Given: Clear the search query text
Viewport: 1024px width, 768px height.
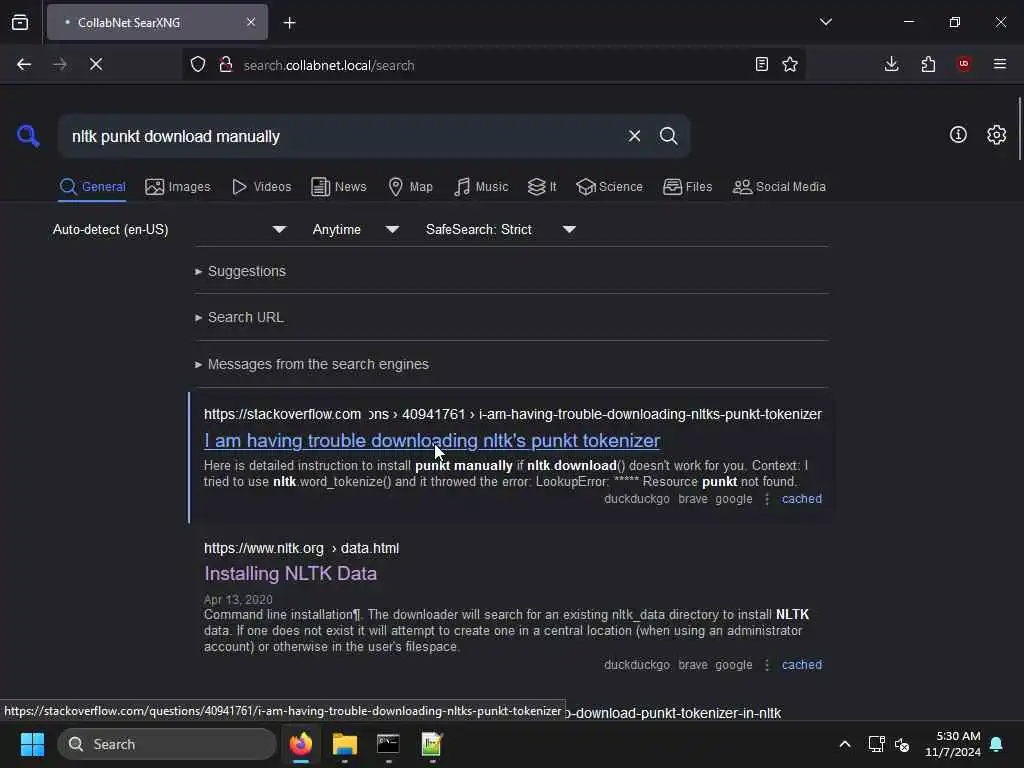Looking at the screenshot, I should point(634,136).
